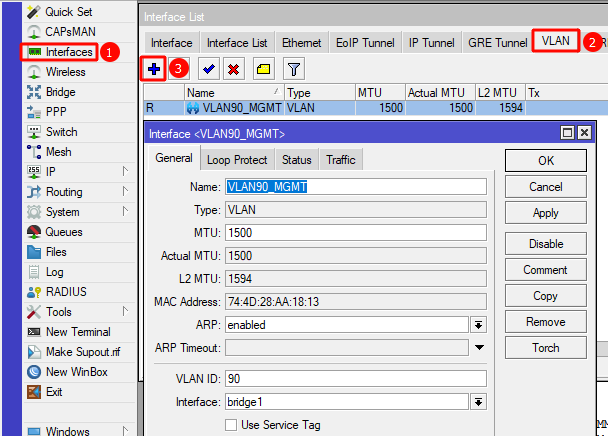Open the Bridge menu item
The width and height of the screenshot is (608, 436).
(x=60, y=92)
